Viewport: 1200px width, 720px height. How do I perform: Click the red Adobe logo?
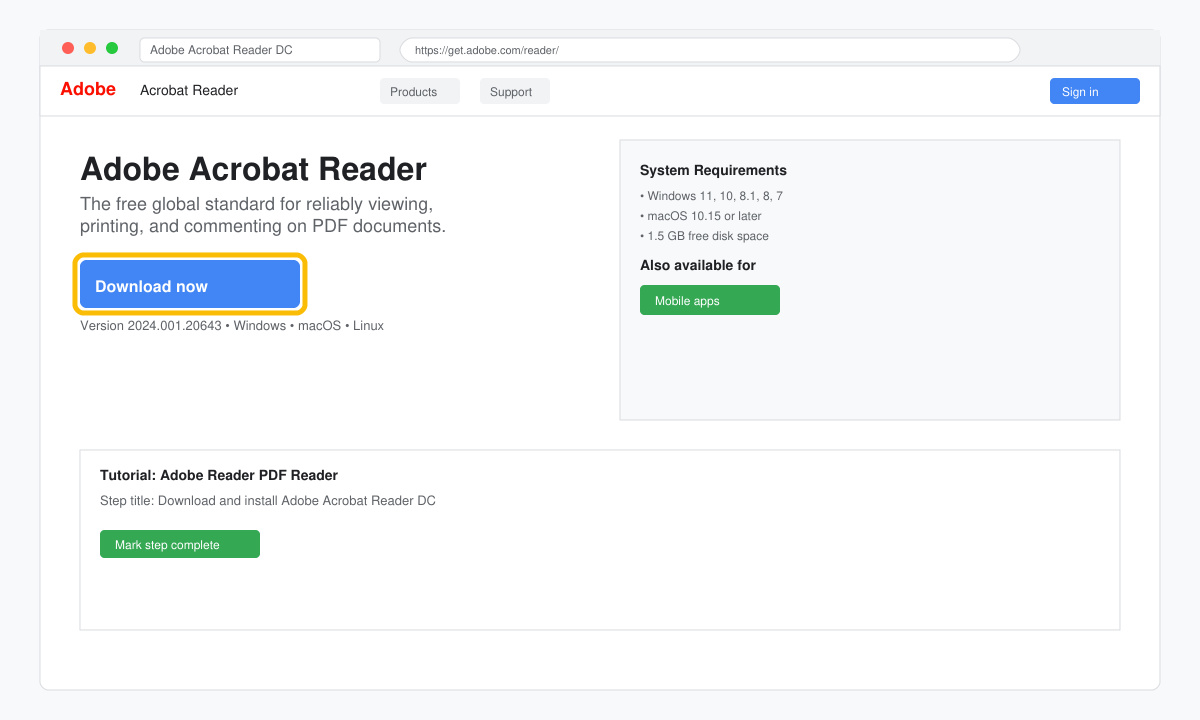coord(88,89)
